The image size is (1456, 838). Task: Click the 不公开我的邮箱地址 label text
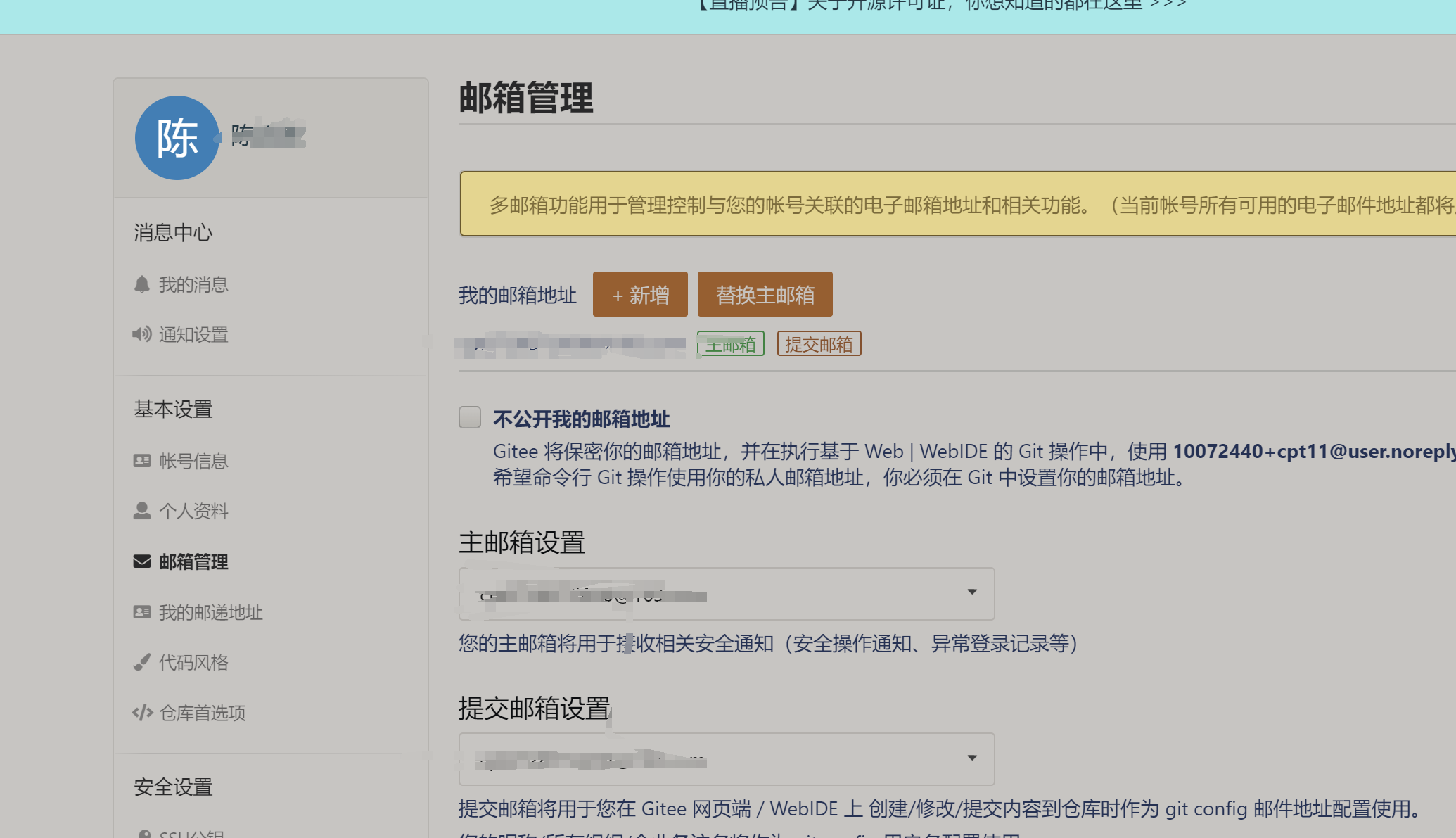click(x=581, y=419)
